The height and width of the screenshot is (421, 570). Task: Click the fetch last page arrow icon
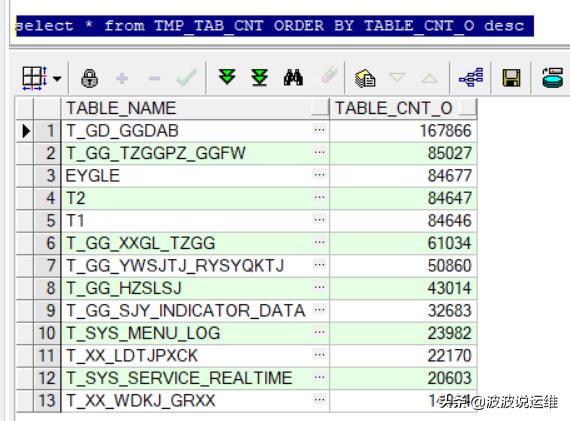click(260, 77)
